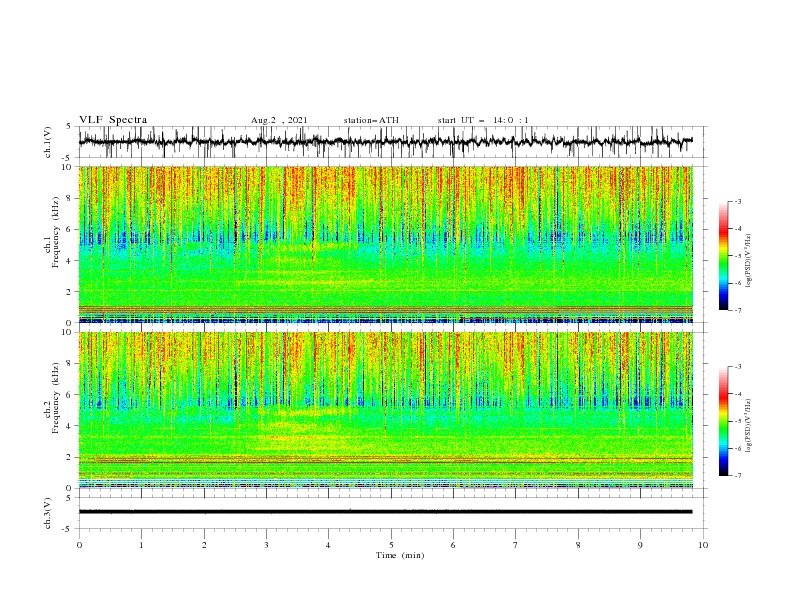Click the ch.1 spectrogram color scale bar

coord(723,256)
